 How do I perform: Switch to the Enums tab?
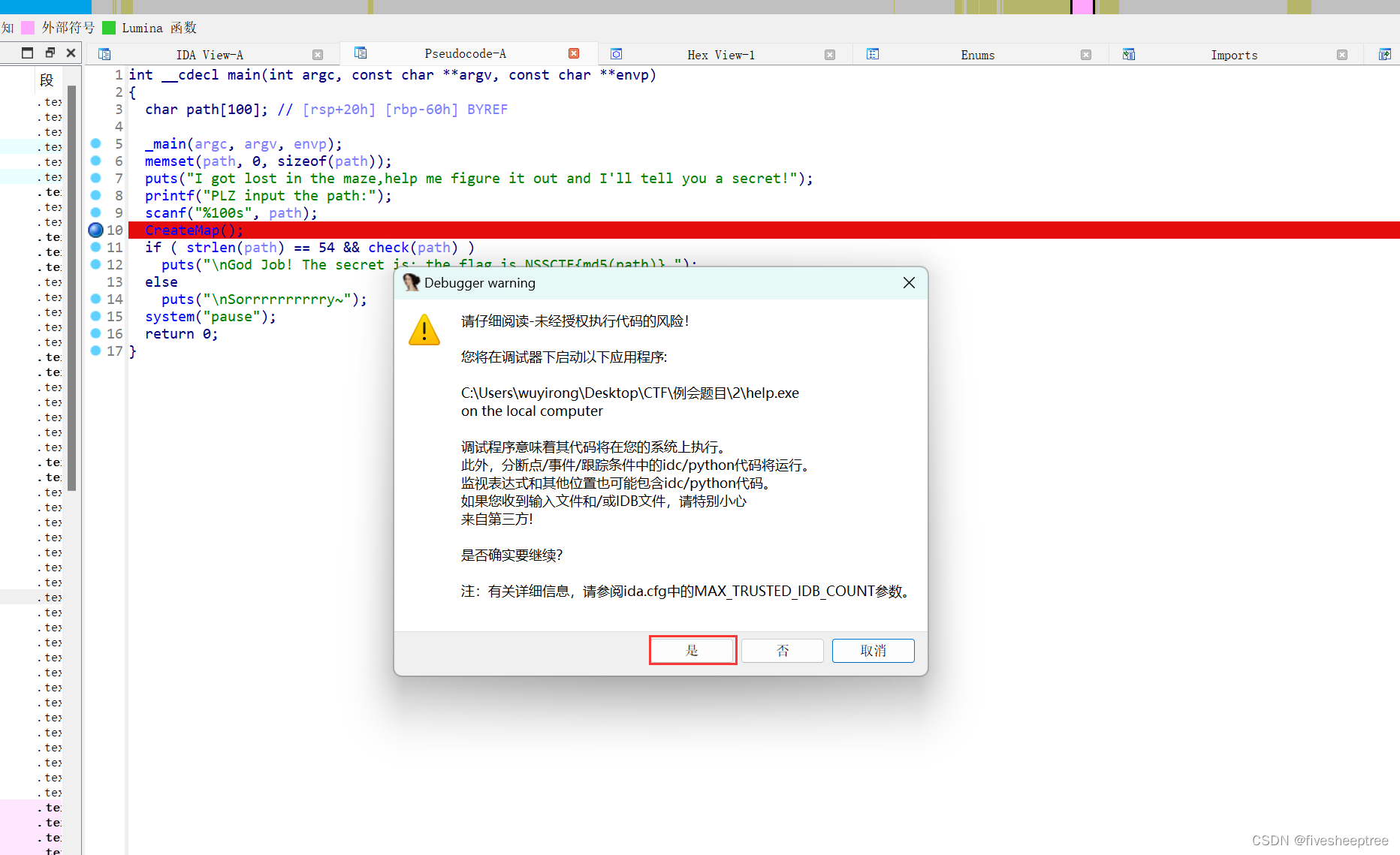[x=977, y=54]
